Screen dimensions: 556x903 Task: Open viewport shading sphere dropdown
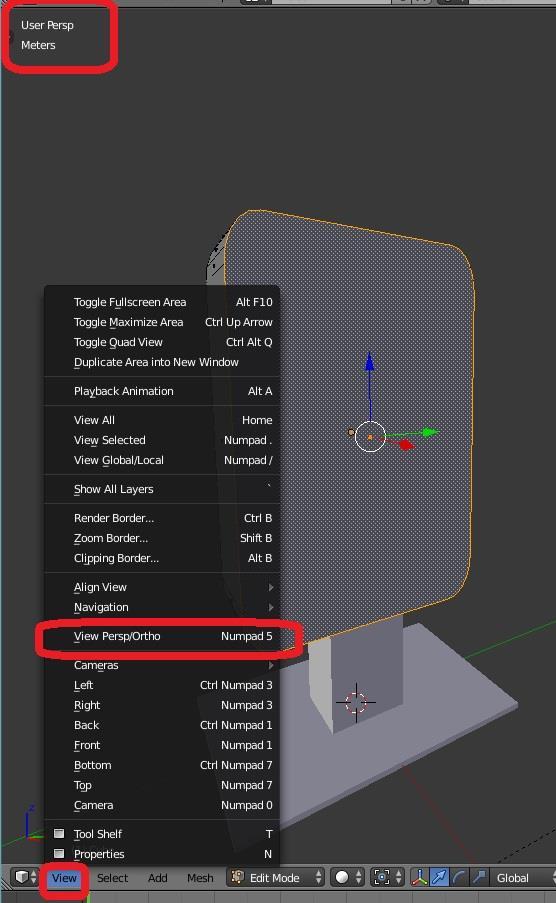pos(347,877)
